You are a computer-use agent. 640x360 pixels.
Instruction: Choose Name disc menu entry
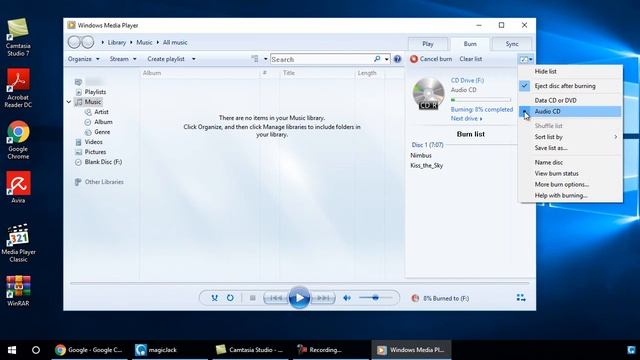point(570,162)
